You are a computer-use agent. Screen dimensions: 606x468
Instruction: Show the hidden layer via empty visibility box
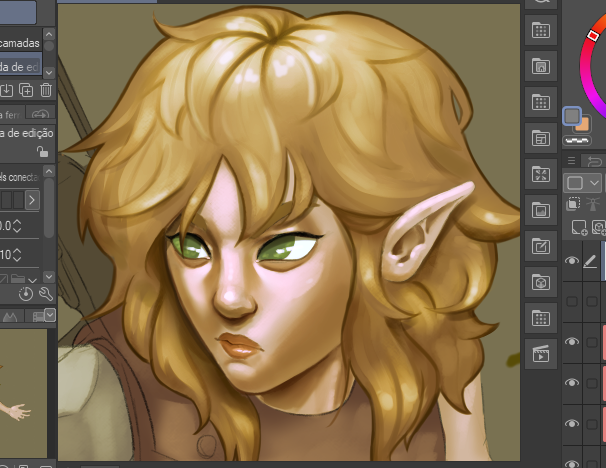572,301
